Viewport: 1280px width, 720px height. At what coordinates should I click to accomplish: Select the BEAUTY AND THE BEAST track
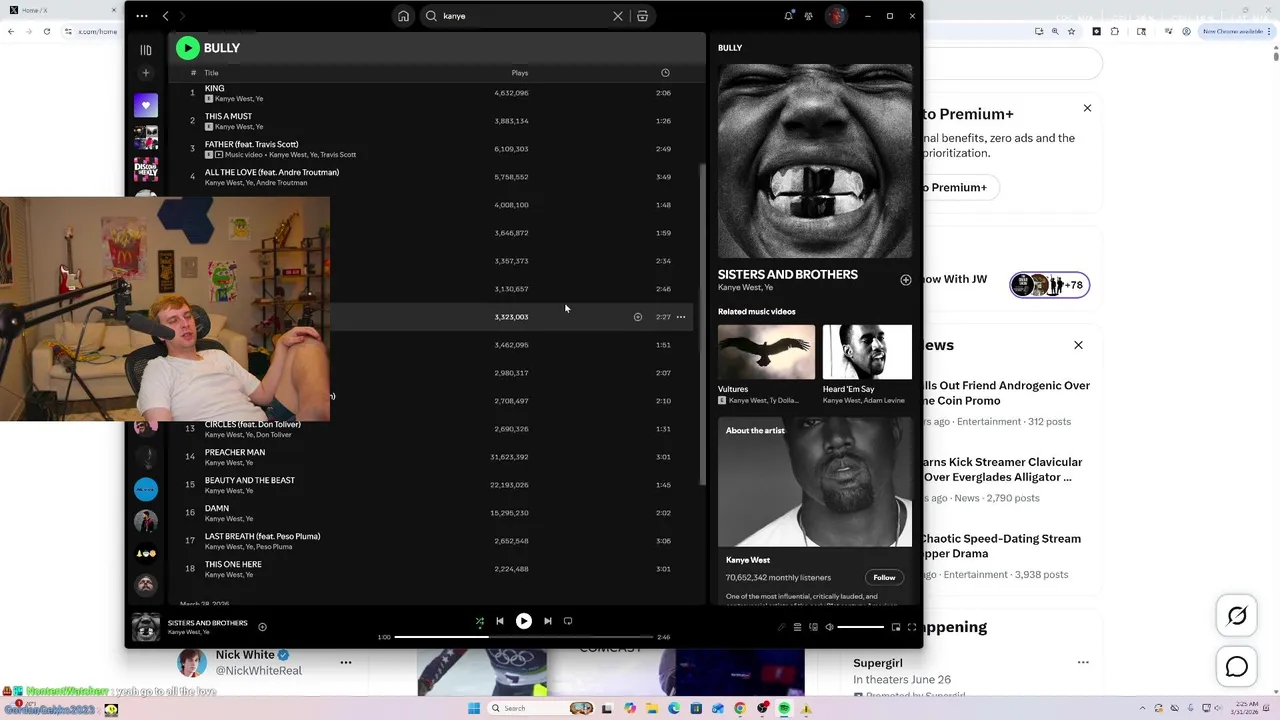click(250, 480)
